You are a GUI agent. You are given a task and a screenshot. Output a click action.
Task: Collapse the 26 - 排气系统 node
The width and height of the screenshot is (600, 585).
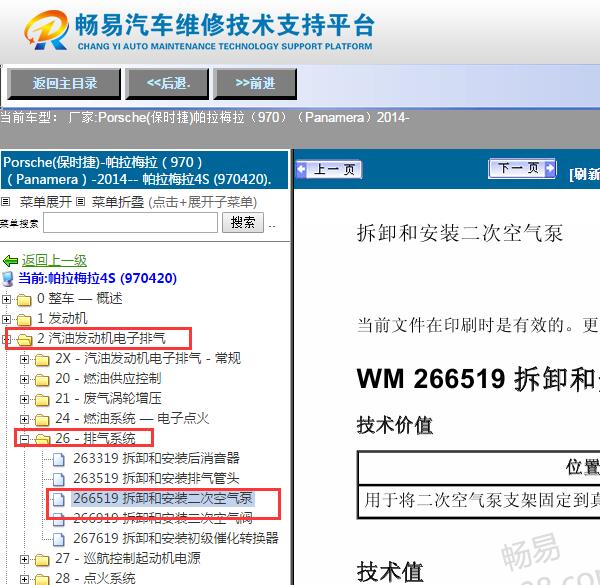(x=24, y=439)
